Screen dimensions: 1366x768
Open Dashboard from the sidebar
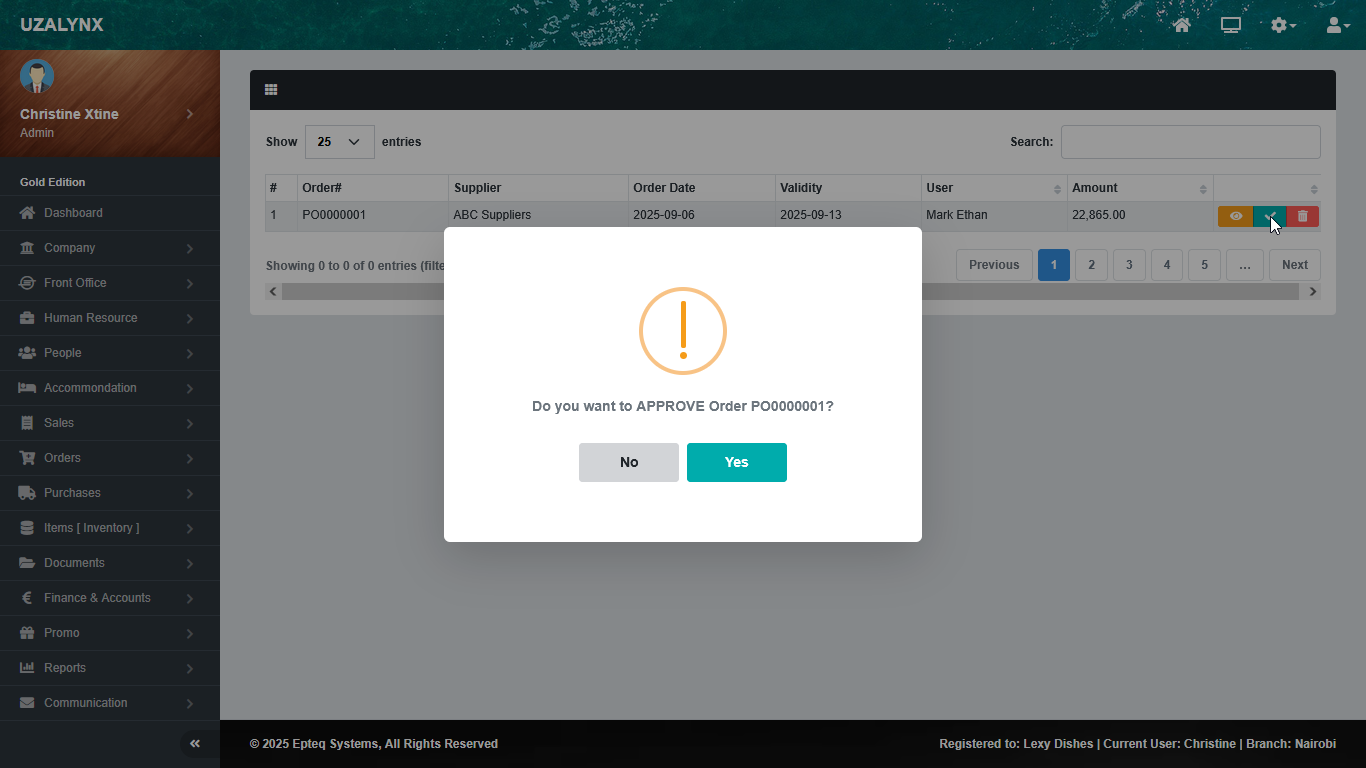(x=73, y=213)
